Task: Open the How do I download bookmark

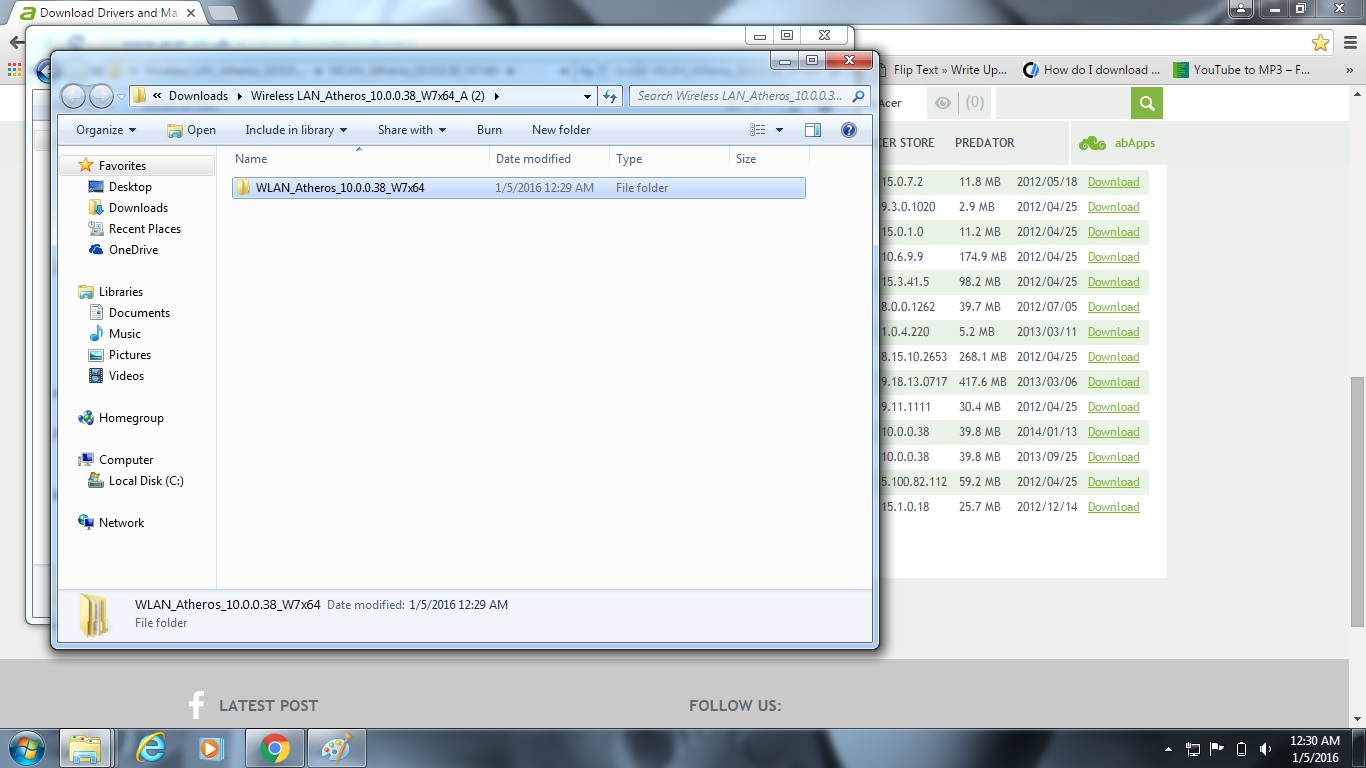Action: pos(1093,70)
